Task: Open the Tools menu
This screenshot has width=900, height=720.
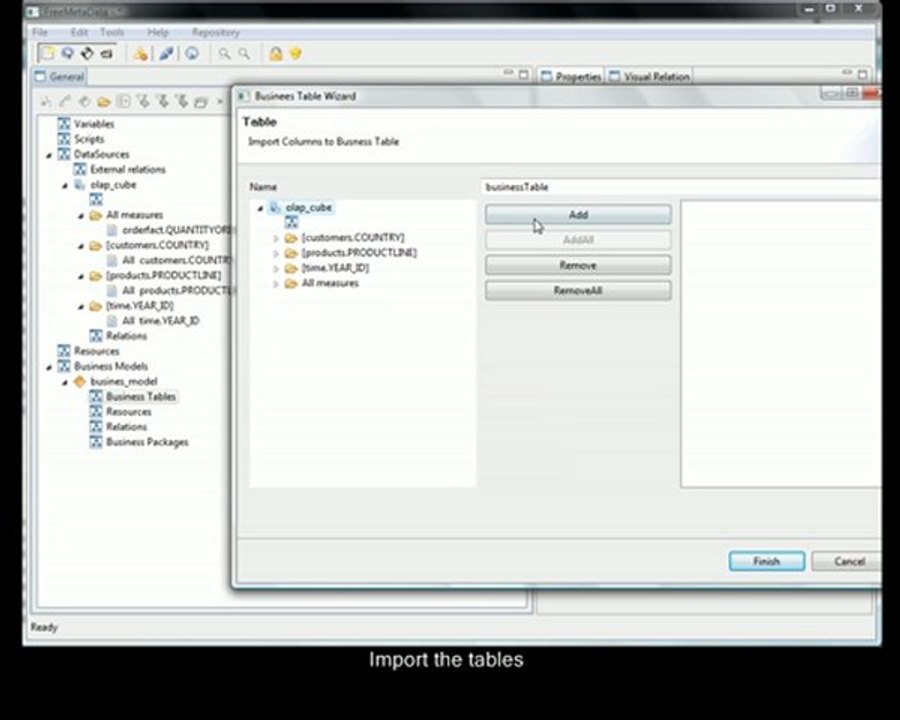Action: pos(112,32)
